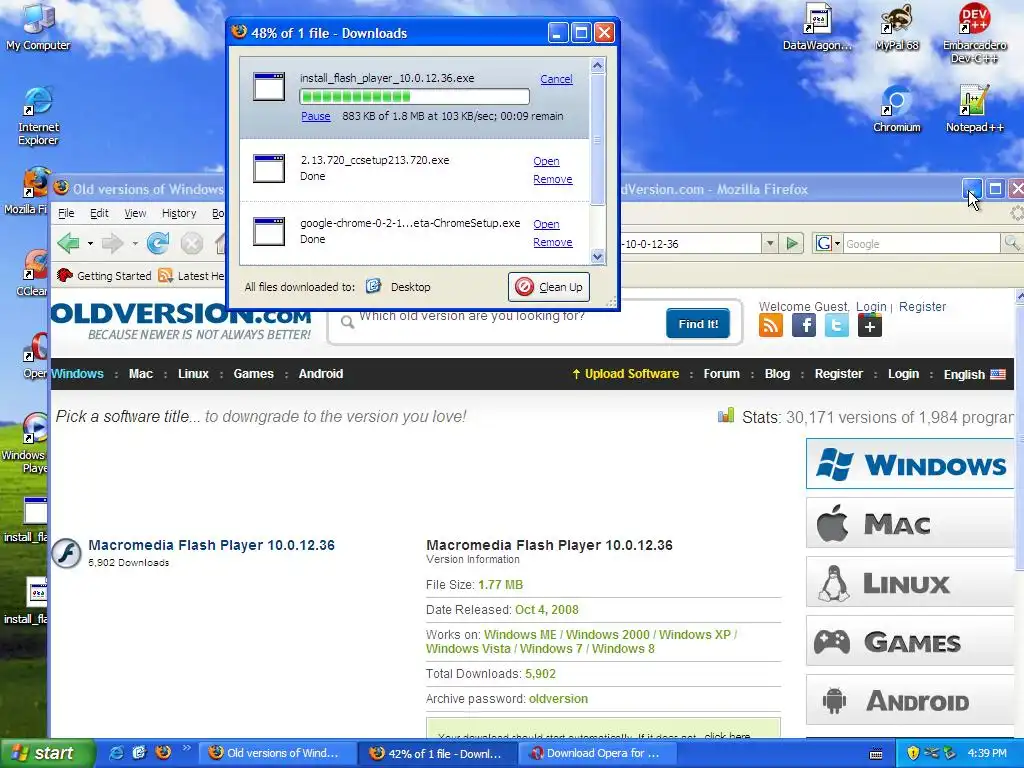Click the big Windows category banner
Viewport: 1024px width, 768px height.
click(910, 464)
